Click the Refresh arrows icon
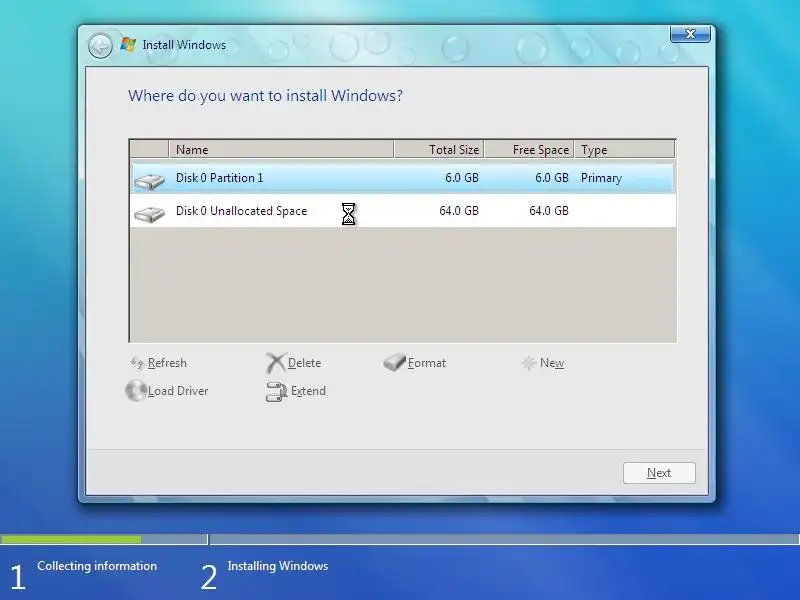This screenshot has height=600, width=800. [137, 363]
